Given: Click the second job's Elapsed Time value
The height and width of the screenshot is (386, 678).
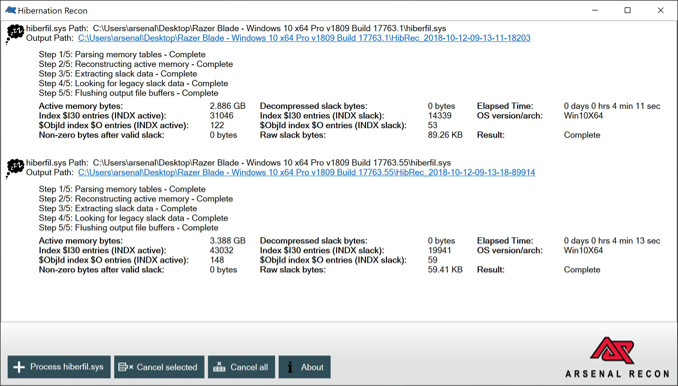Looking at the screenshot, I should [x=612, y=241].
